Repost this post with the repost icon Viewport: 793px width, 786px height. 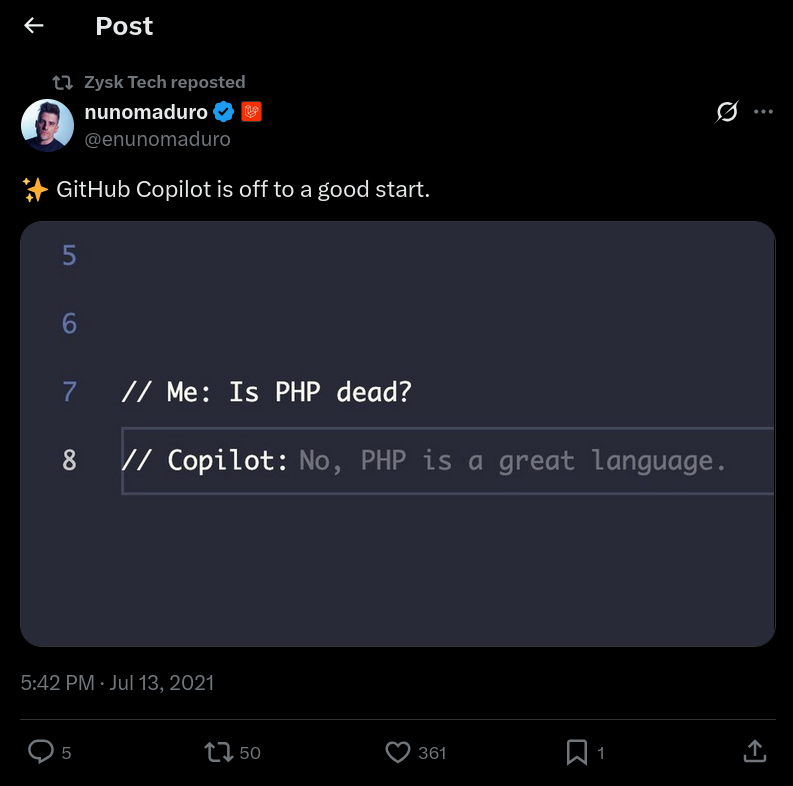tap(218, 752)
